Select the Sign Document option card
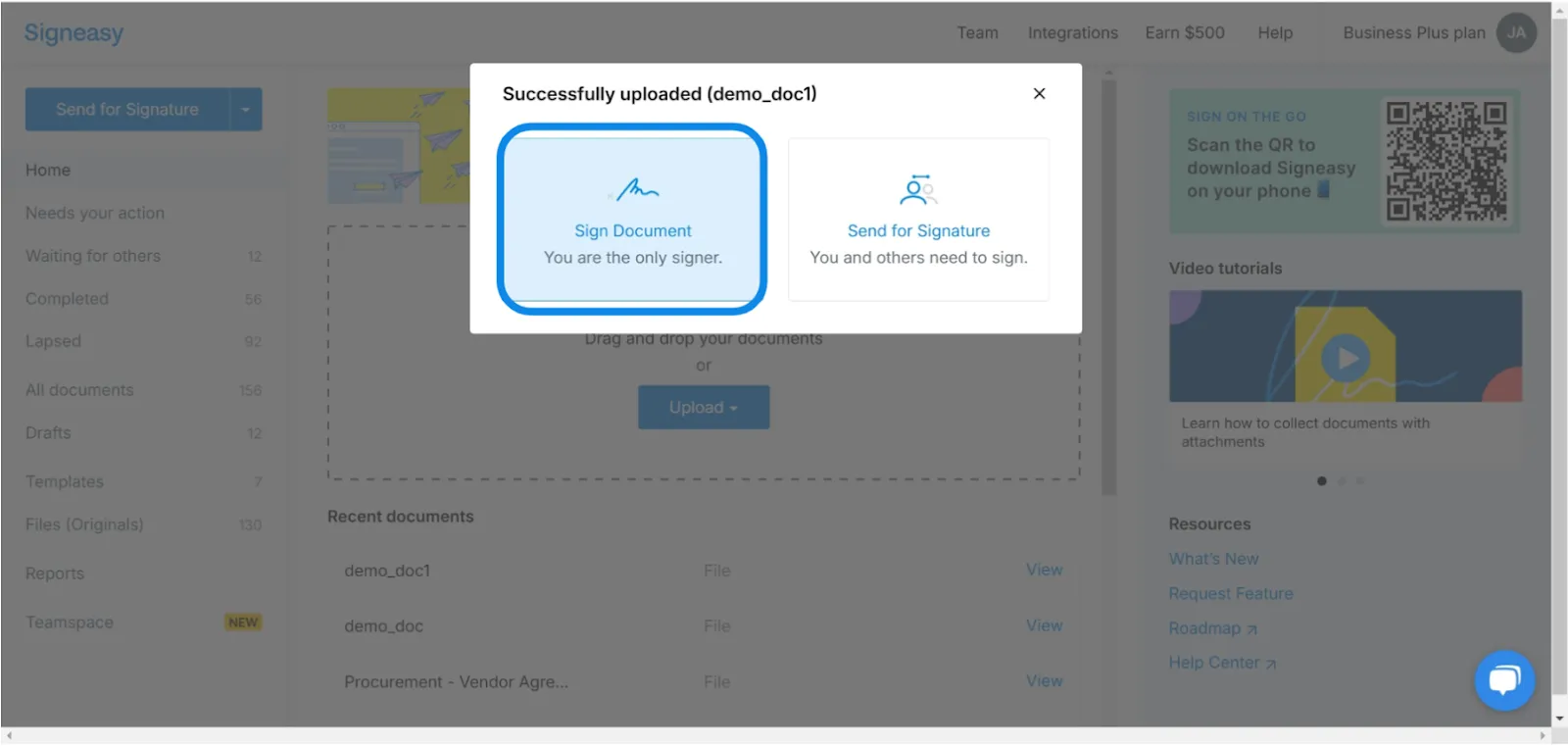Image resolution: width=1568 pixels, height=746 pixels. (632, 219)
